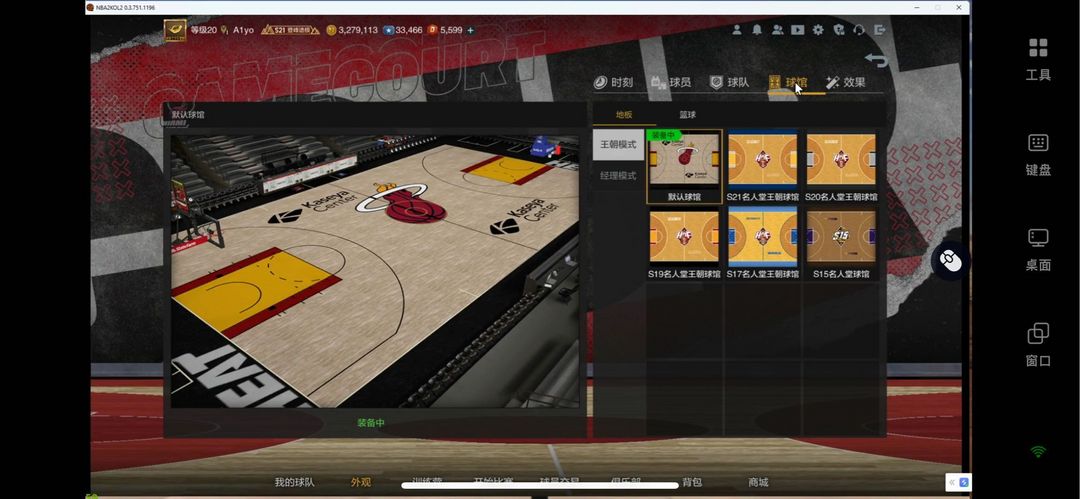Viewport: 1080px width, 499px height.
Task: Open 我的球队 (My Team) in bottom navigation
Action: pyautogui.click(x=294, y=482)
